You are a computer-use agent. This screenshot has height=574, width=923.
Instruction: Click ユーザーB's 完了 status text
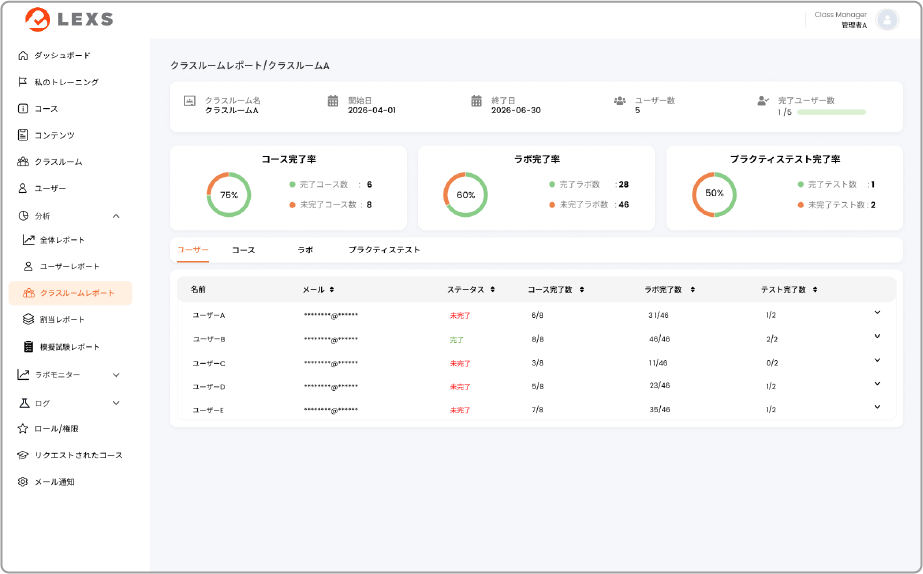[x=457, y=340]
